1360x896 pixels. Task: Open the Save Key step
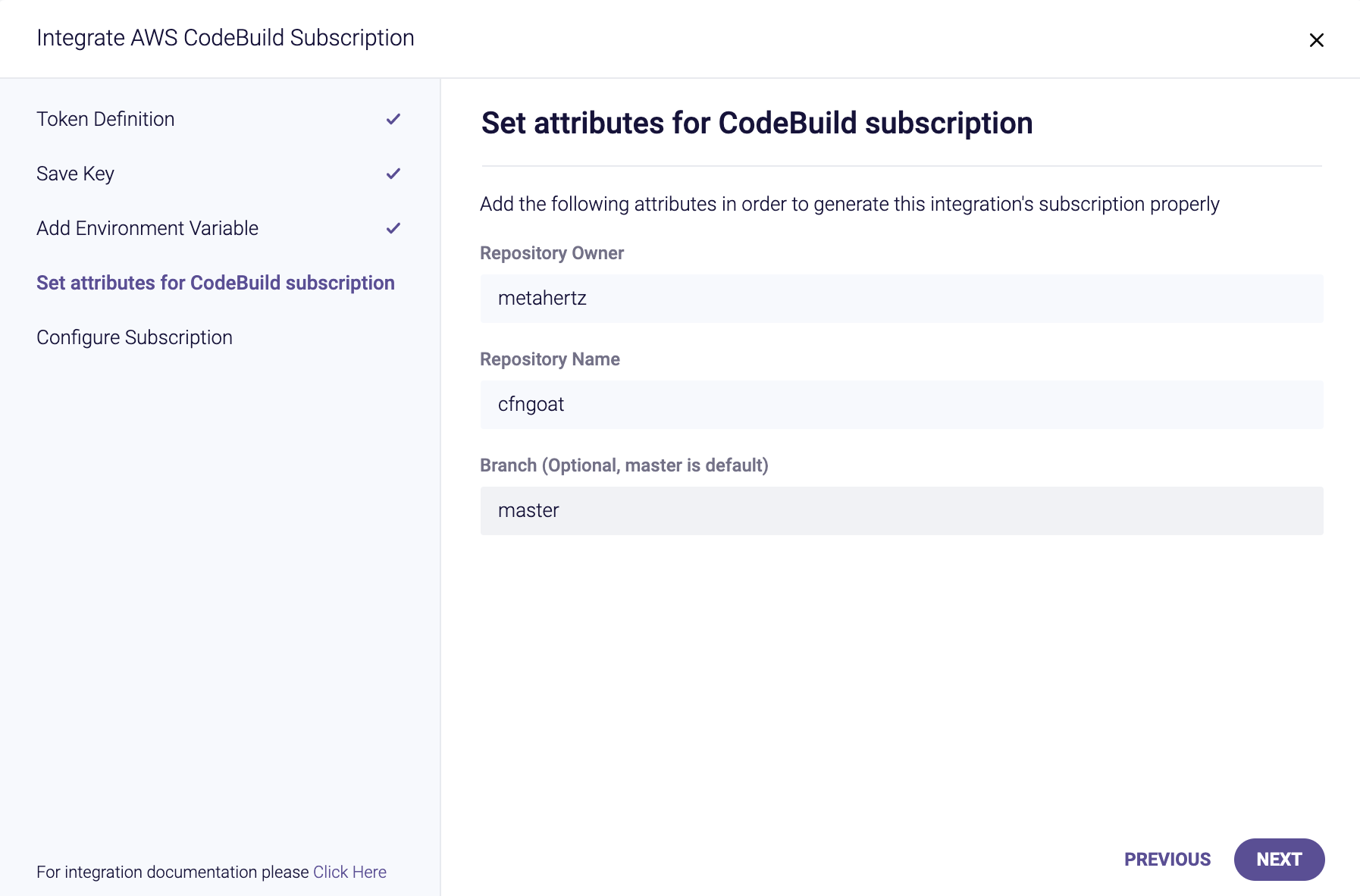[x=75, y=174]
